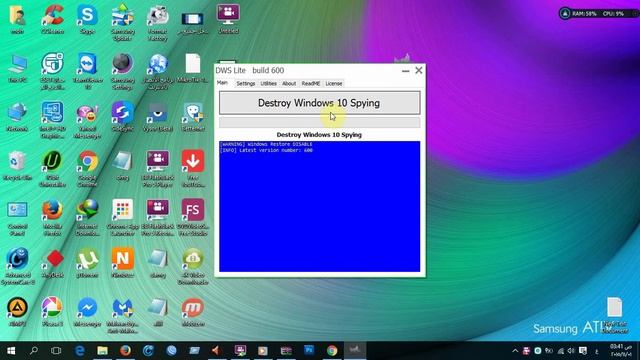640x360 pixels.
Task: Open the Malwarebytes Anti-Malware desktop shortcut
Action: [x=122, y=316]
